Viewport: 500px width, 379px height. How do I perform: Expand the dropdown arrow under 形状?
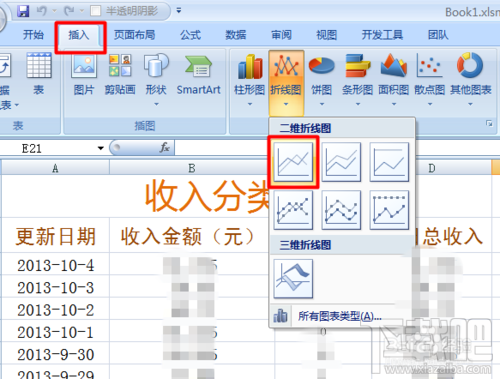tap(156, 104)
